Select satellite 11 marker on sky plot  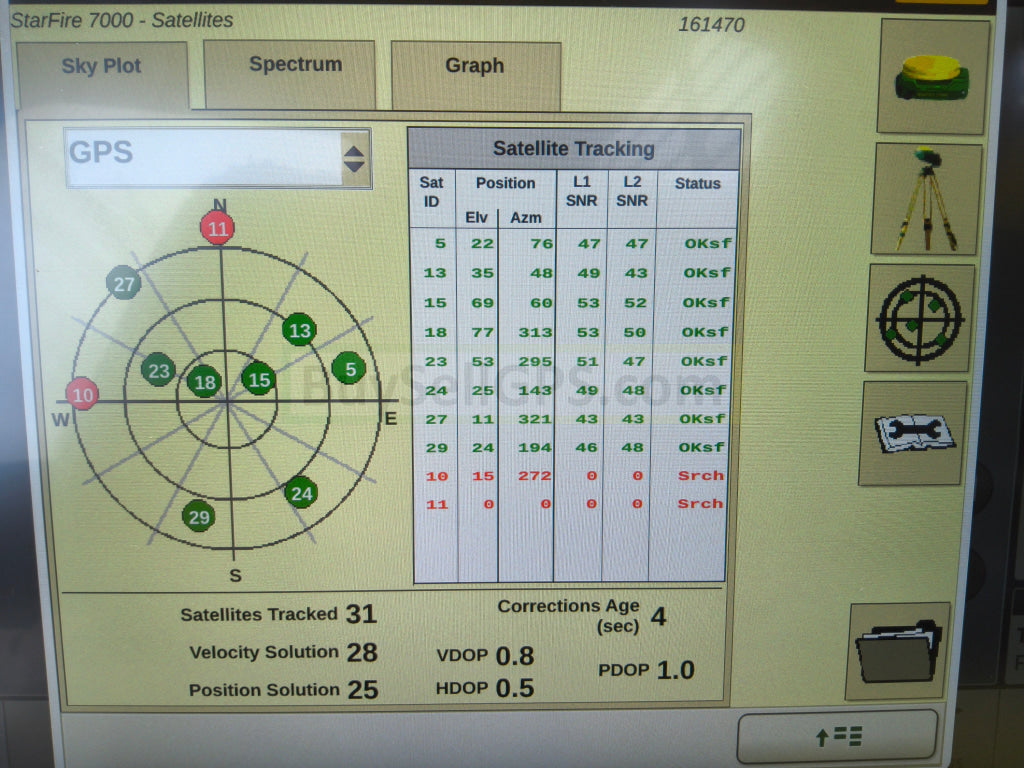point(217,228)
